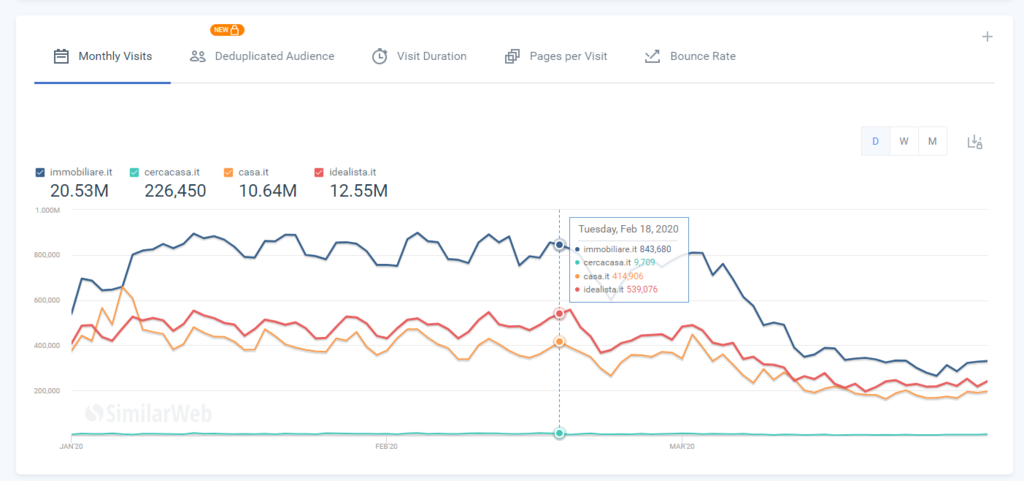Switch to the Bounce Rate tab

click(x=690, y=56)
